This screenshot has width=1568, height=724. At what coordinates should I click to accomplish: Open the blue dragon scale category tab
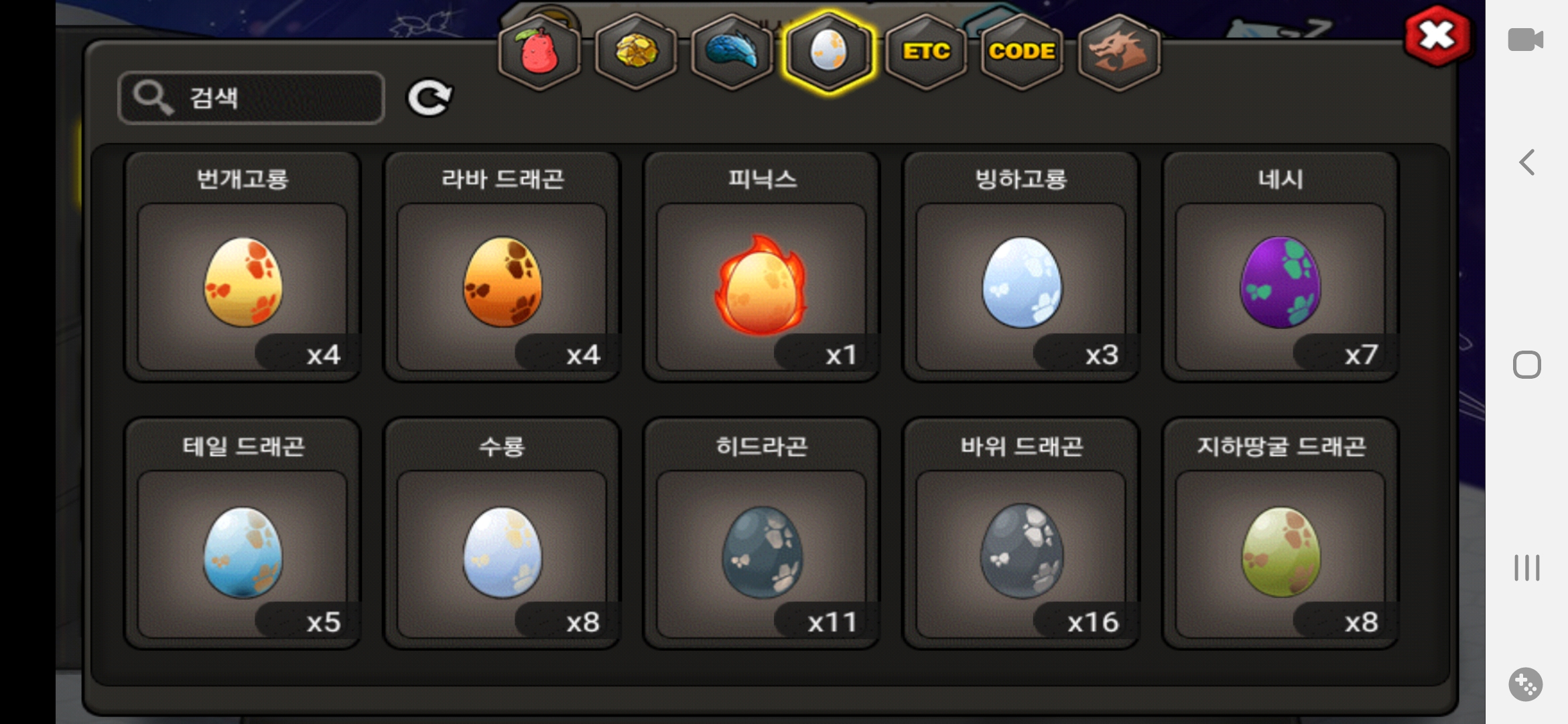click(732, 52)
